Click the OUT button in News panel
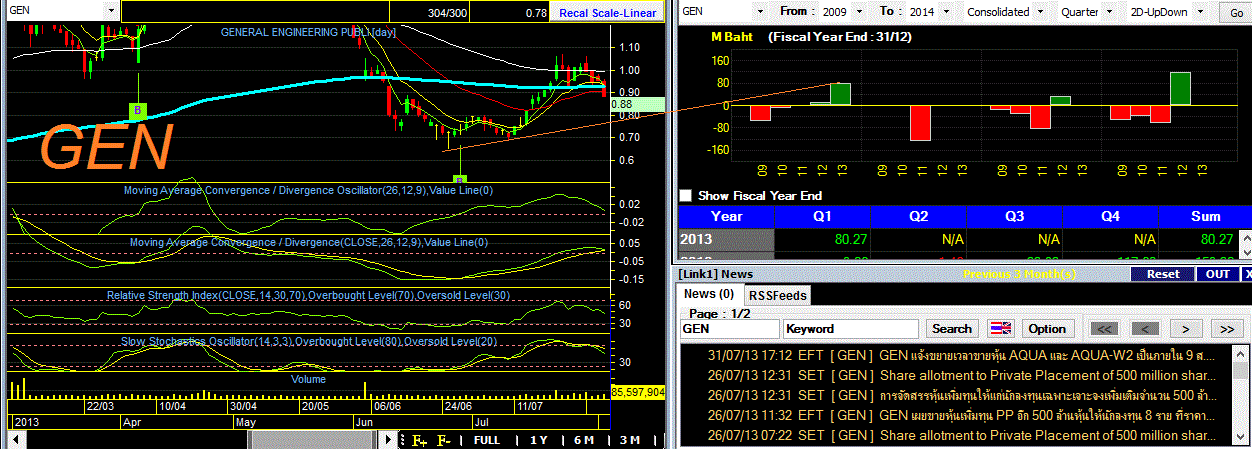 tap(1217, 274)
